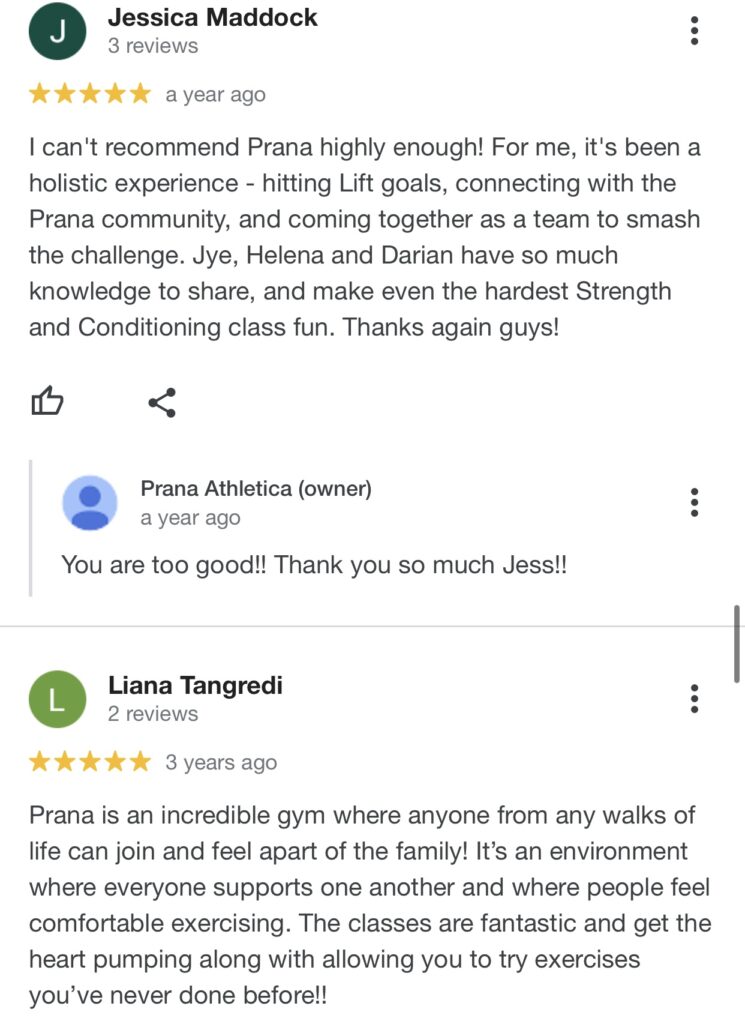Click Prana Athletica (owner) name
Screen dimensions: 745x1024
[x=256, y=489]
